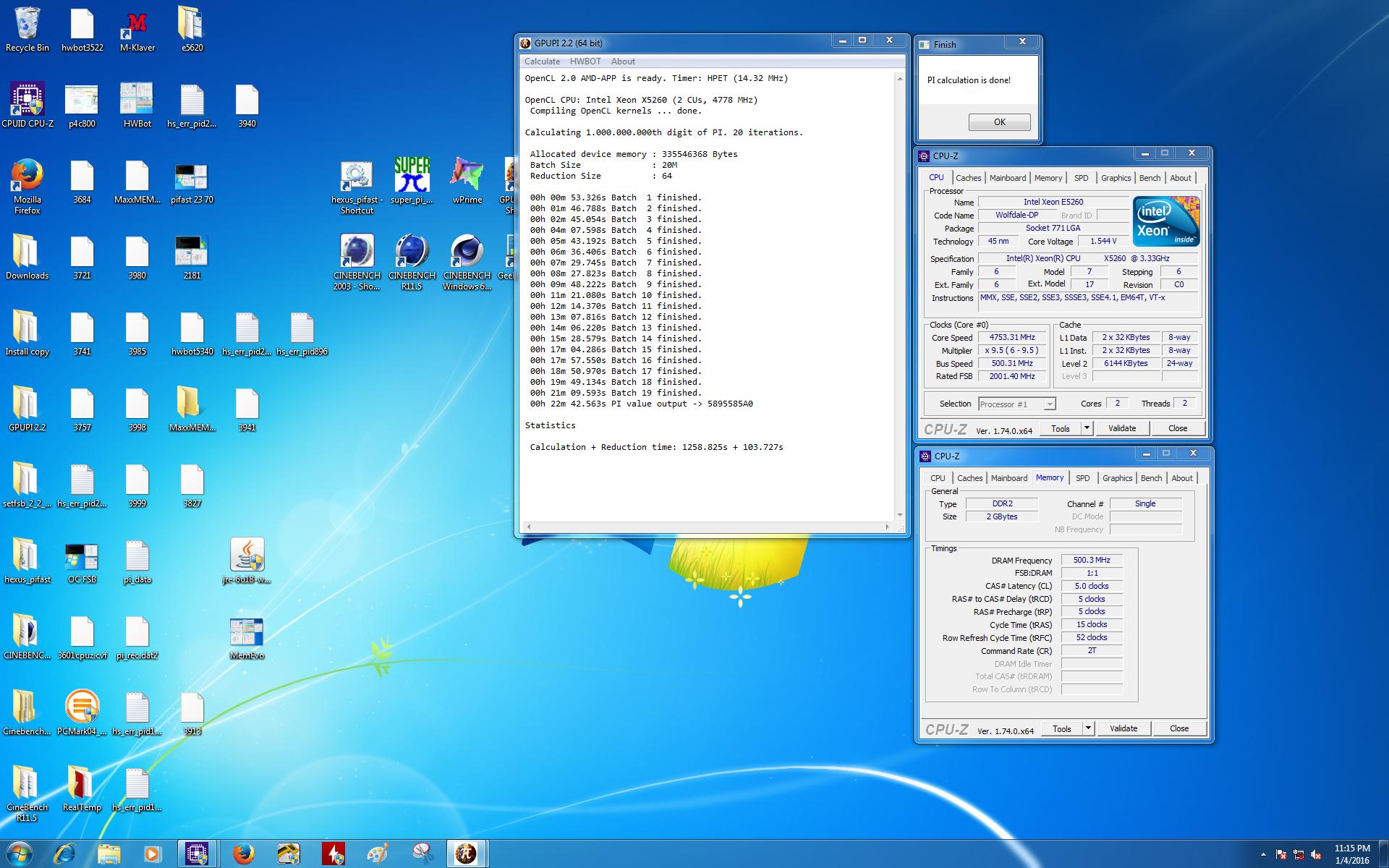This screenshot has width=1389, height=868.
Task: Open M-Klaver shortcut on desktop
Action: [x=137, y=30]
